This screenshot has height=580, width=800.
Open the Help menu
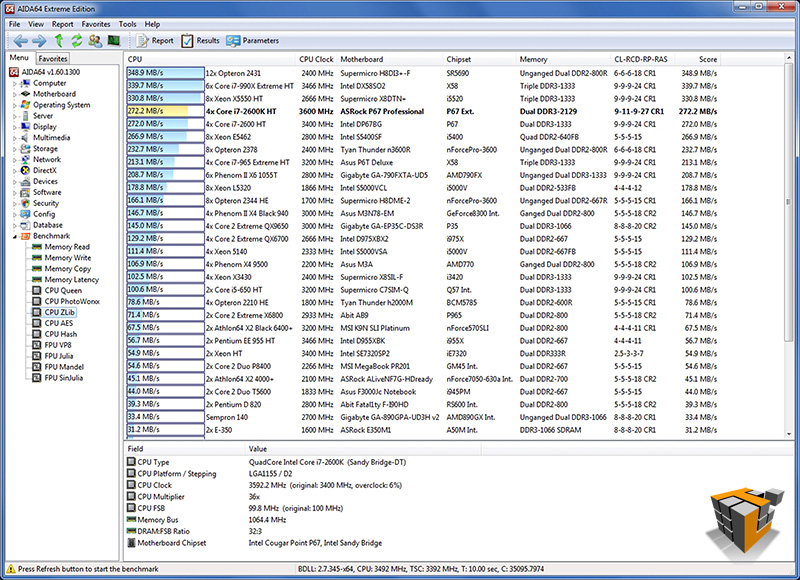pos(152,24)
